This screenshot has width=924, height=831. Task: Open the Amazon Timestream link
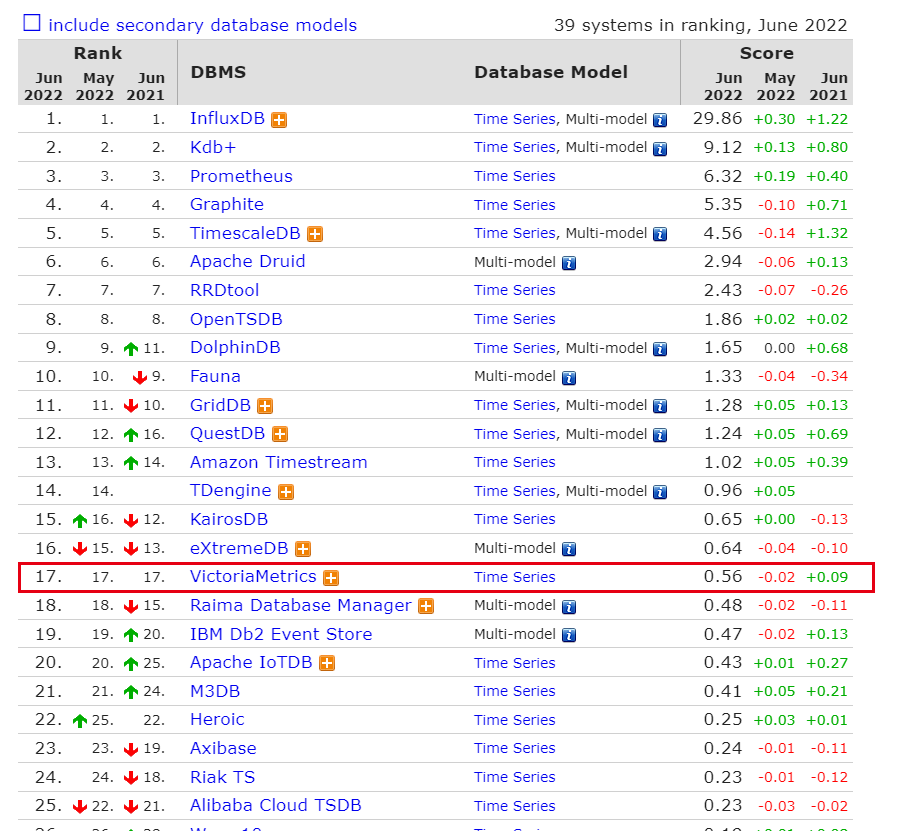coord(278,463)
